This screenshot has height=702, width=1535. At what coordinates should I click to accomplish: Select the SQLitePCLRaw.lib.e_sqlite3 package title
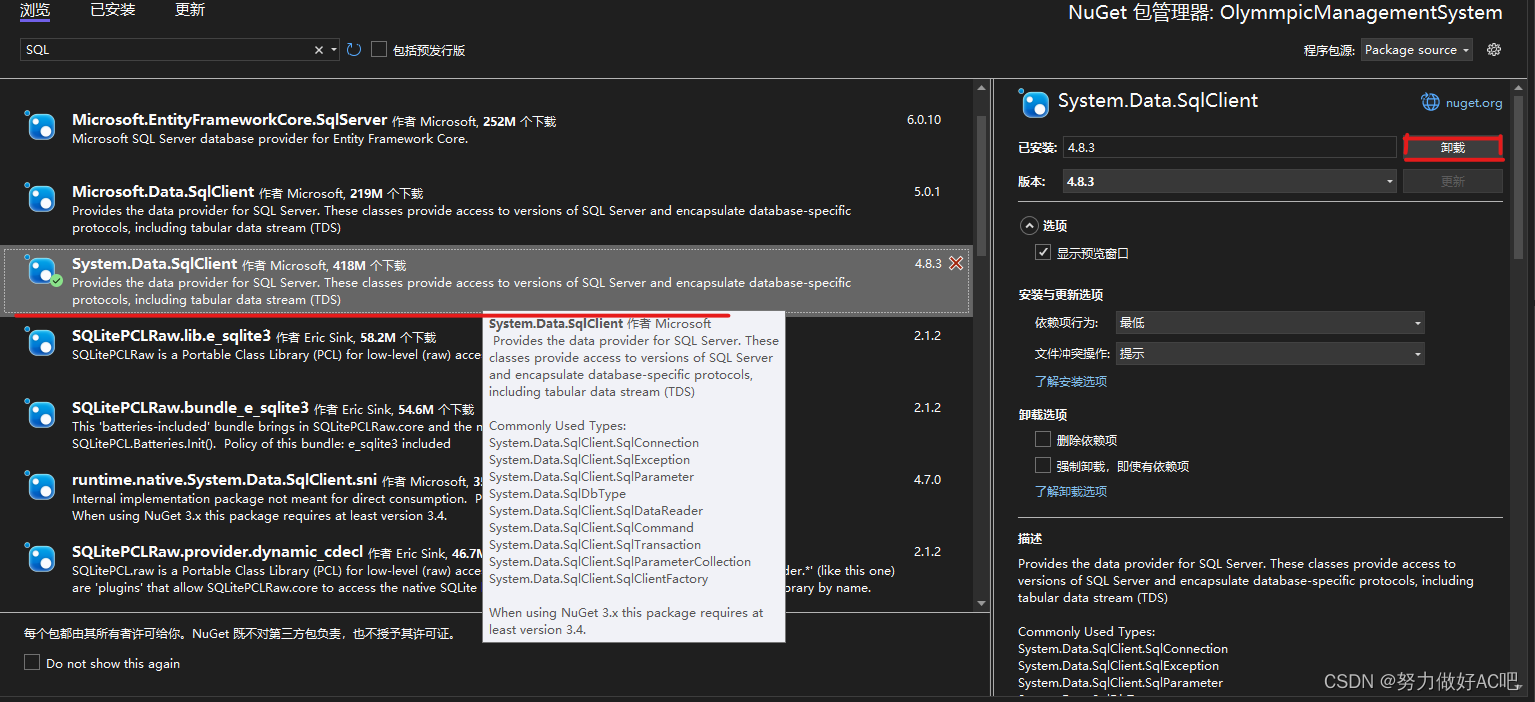coord(171,336)
